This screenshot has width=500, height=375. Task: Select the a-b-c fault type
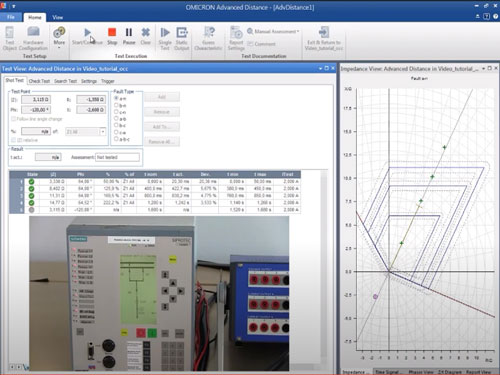point(116,139)
